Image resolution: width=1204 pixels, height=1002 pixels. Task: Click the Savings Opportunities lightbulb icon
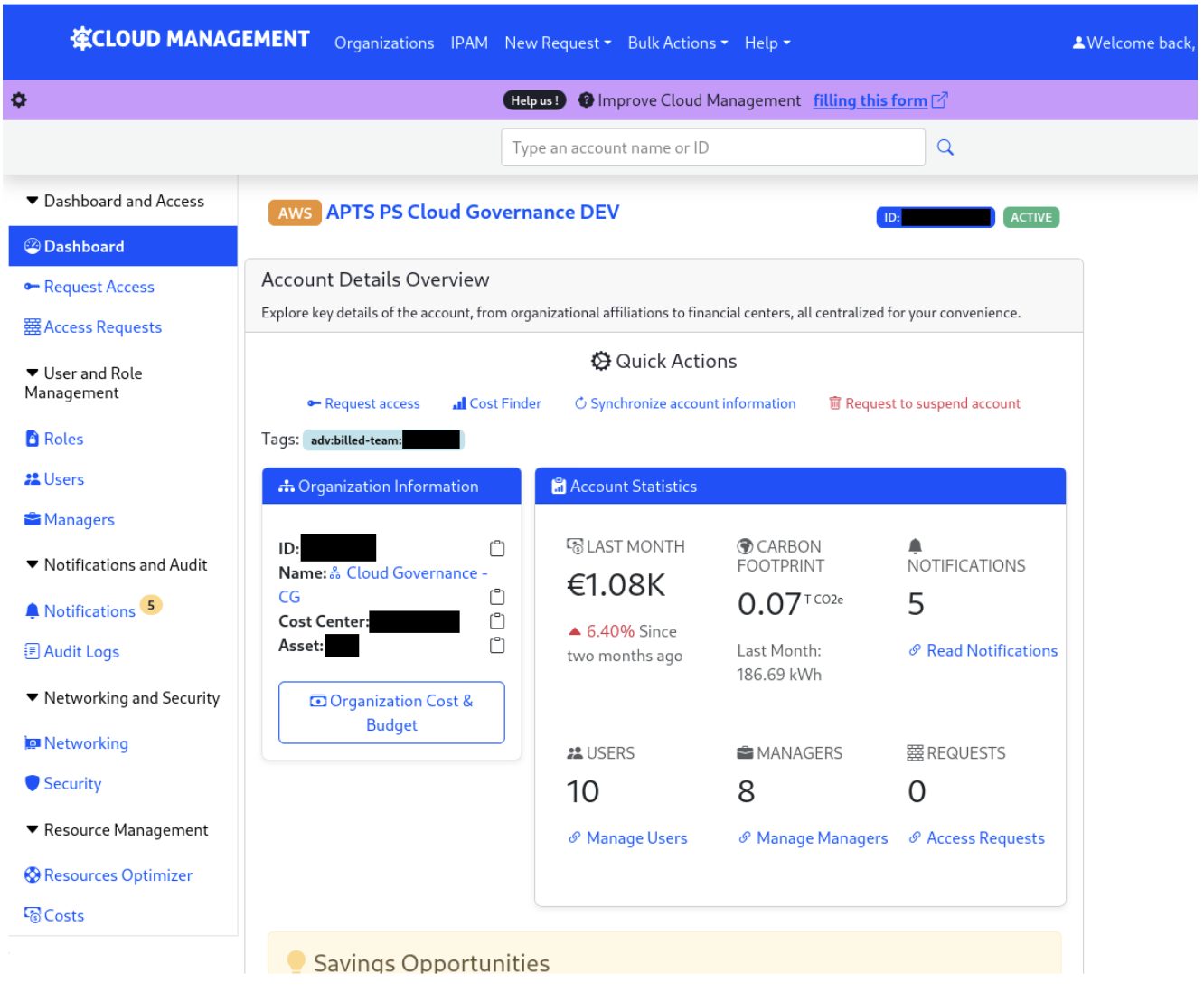[296, 961]
